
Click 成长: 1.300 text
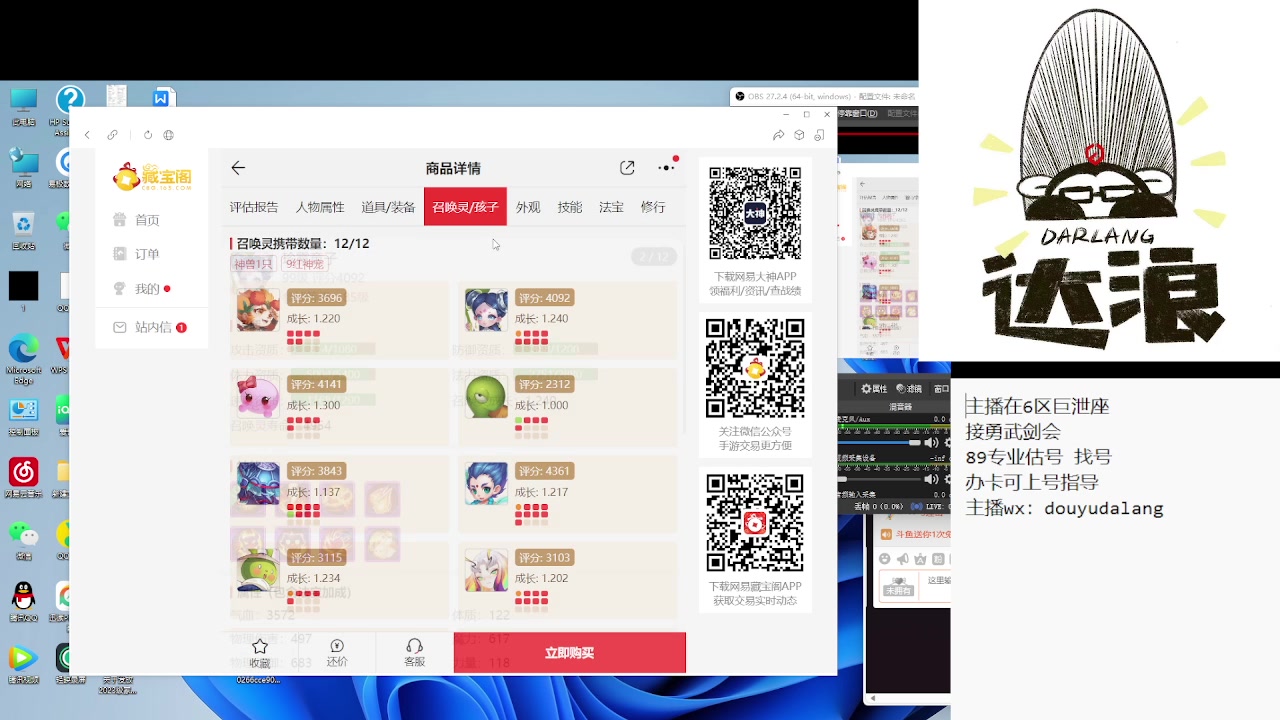(x=313, y=405)
